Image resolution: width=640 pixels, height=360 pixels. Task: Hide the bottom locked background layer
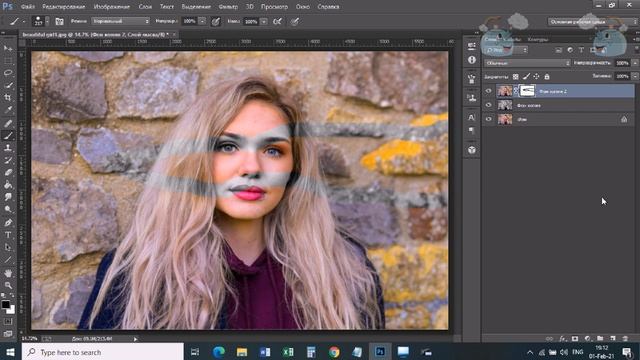click(489, 119)
